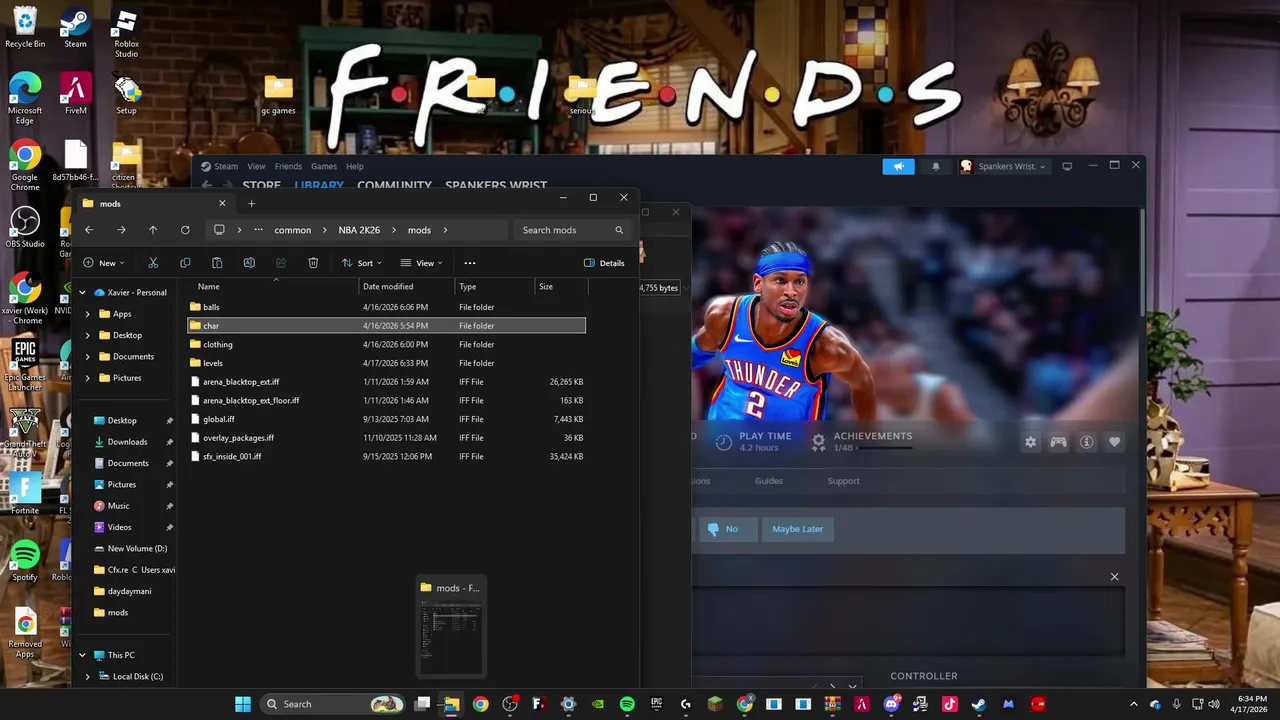The height and width of the screenshot is (720, 1280).
Task: Cut the selected item in File Explorer
Action: pyautogui.click(x=153, y=263)
